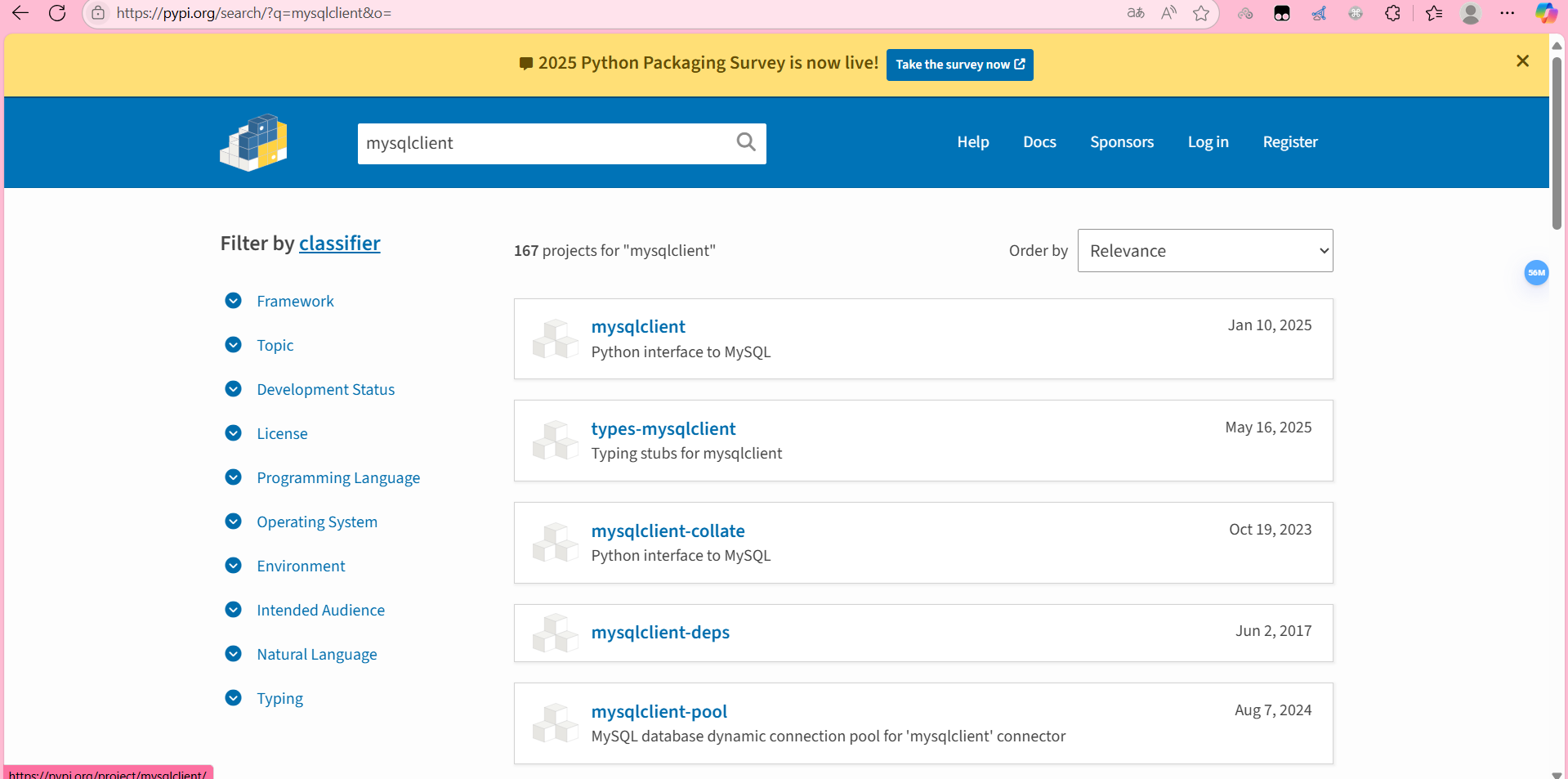Open Docs in the PyPI header
The width and height of the screenshot is (1568, 779).
[x=1039, y=142]
